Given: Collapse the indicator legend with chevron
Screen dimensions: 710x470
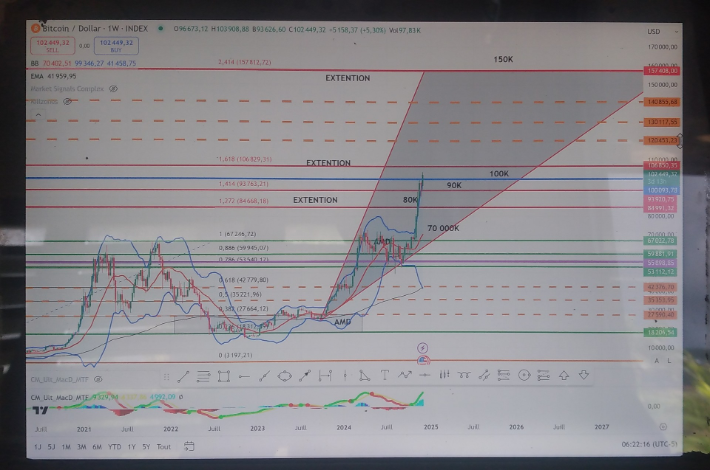Looking at the screenshot, I should 38,115.
